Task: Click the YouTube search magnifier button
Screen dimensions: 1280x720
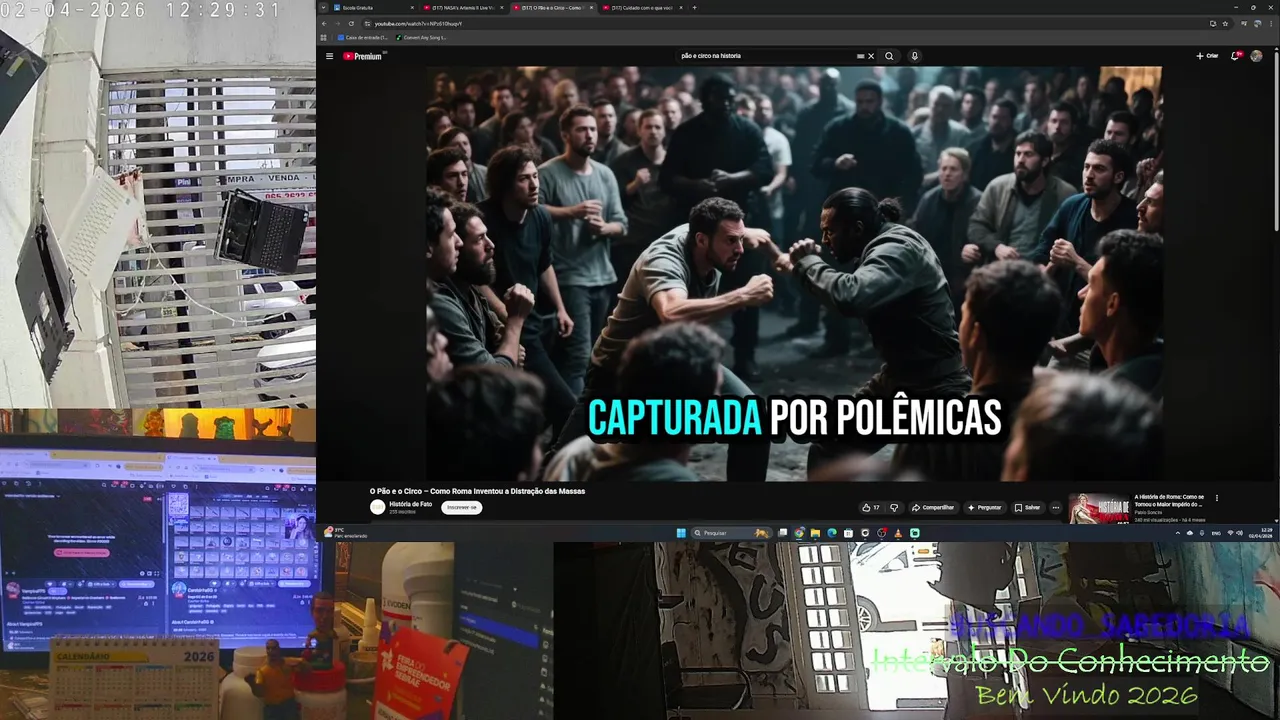Action: pos(889,56)
